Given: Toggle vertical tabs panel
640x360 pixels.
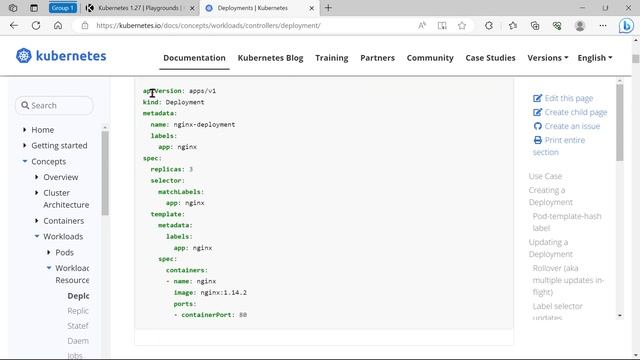Looking at the screenshot, I should [x=34, y=8].
